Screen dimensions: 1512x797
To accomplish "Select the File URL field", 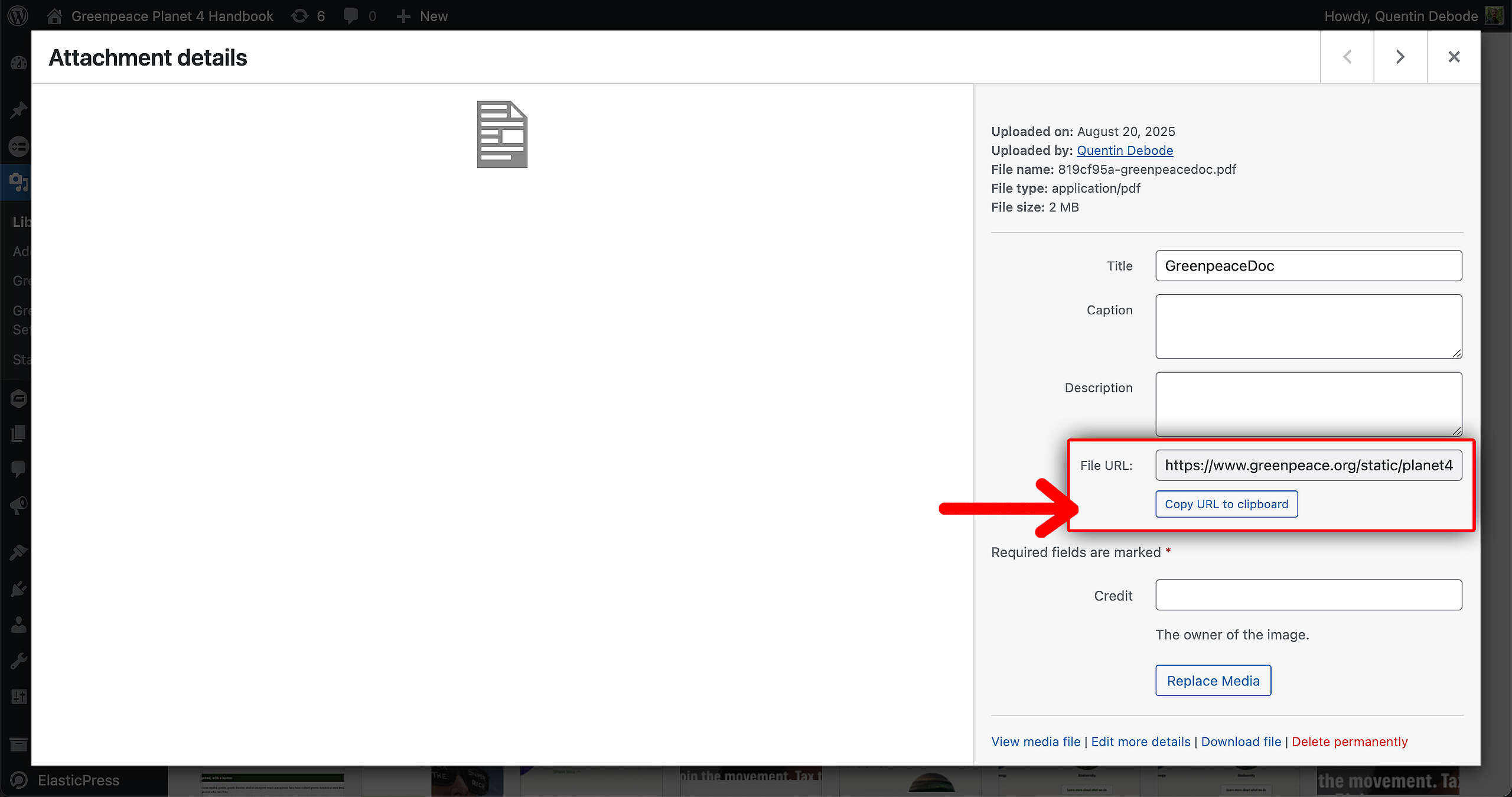I will [1308, 466].
